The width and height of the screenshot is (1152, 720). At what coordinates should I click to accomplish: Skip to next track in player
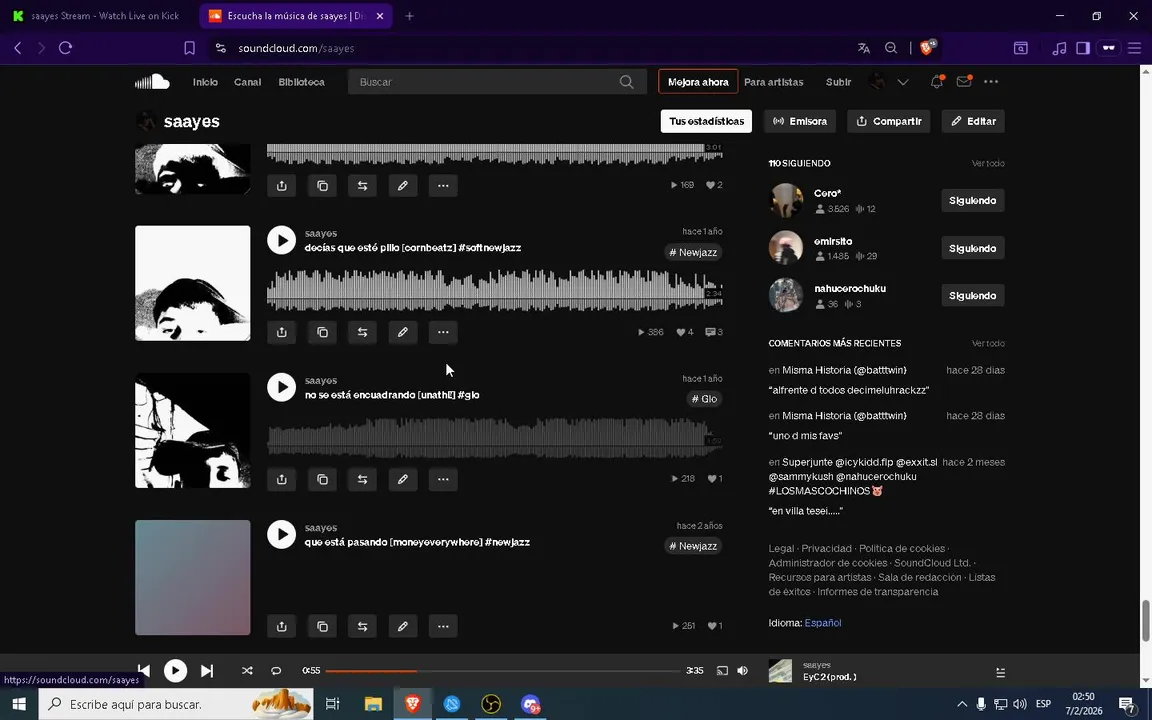[x=207, y=670]
